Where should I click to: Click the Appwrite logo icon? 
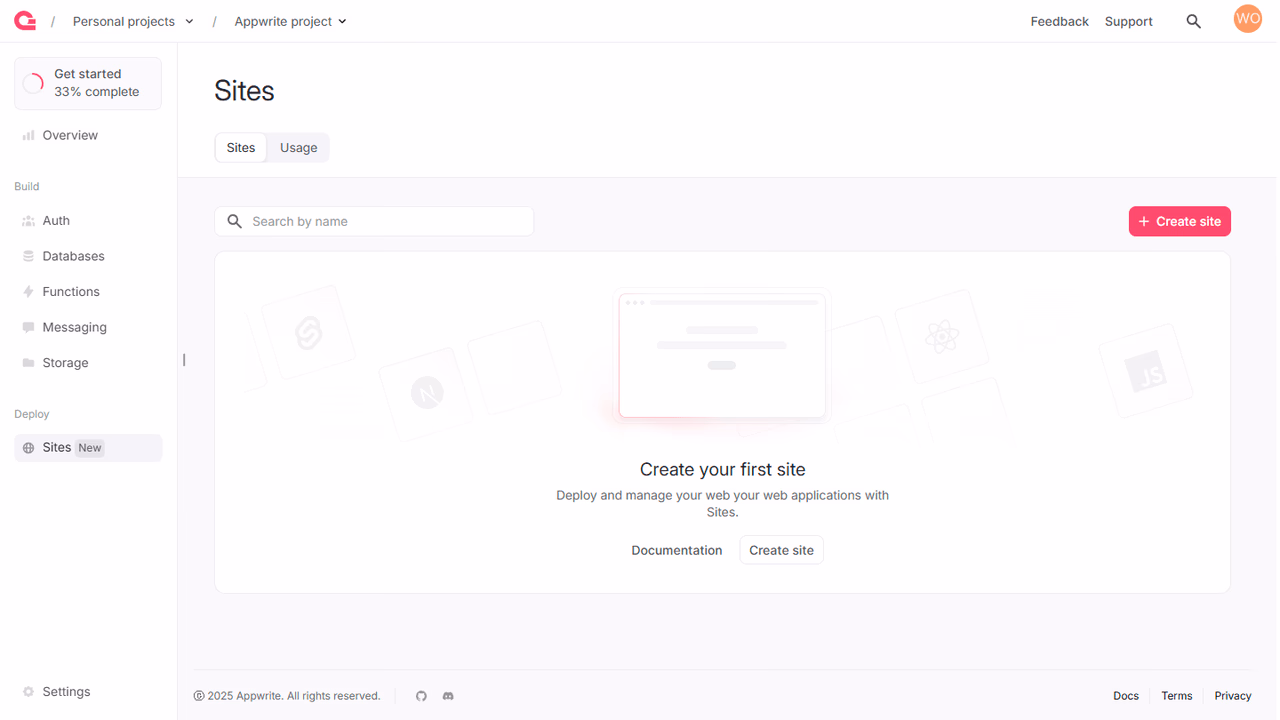click(25, 21)
